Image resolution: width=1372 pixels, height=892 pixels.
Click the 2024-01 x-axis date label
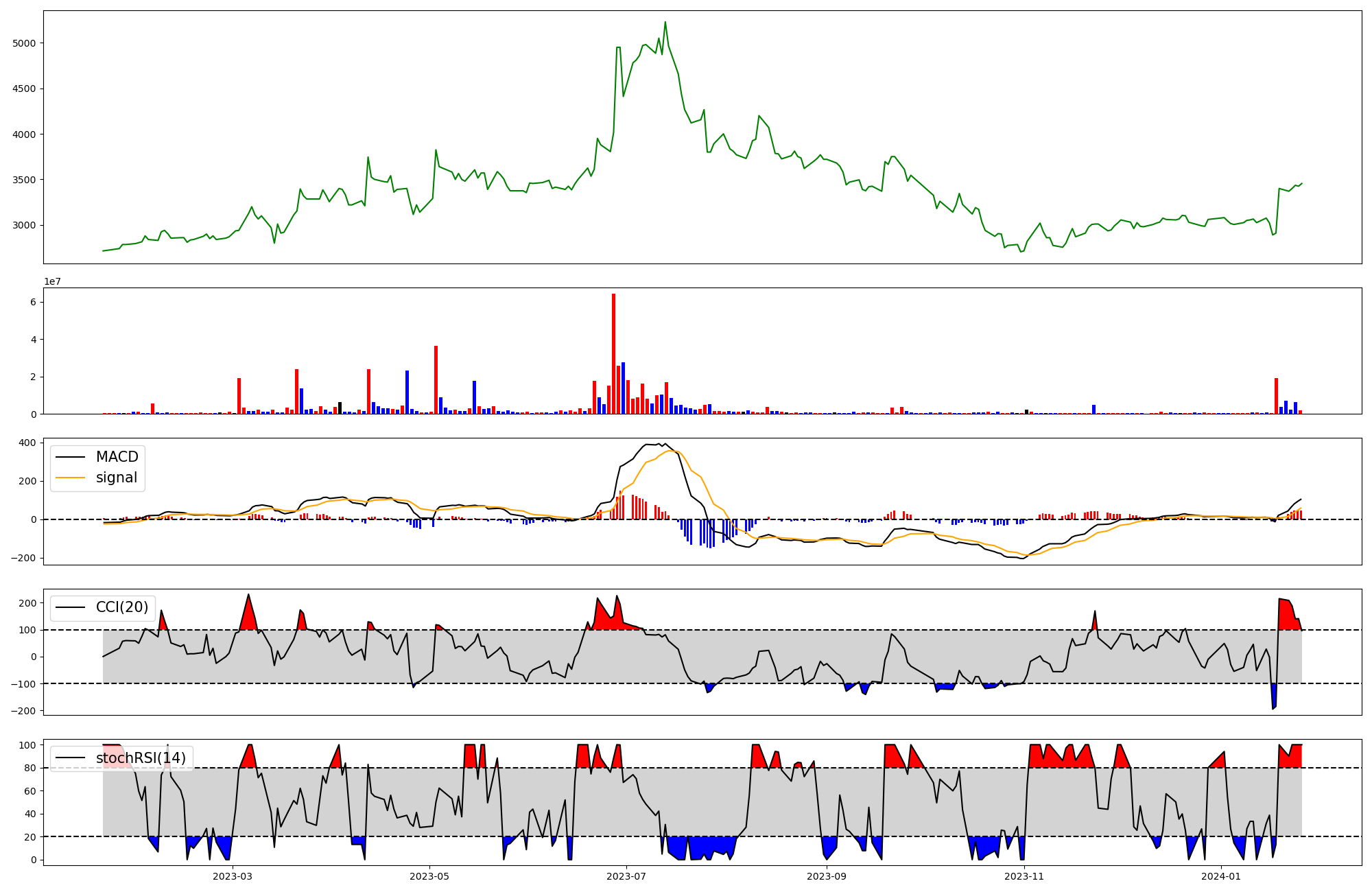1222,876
